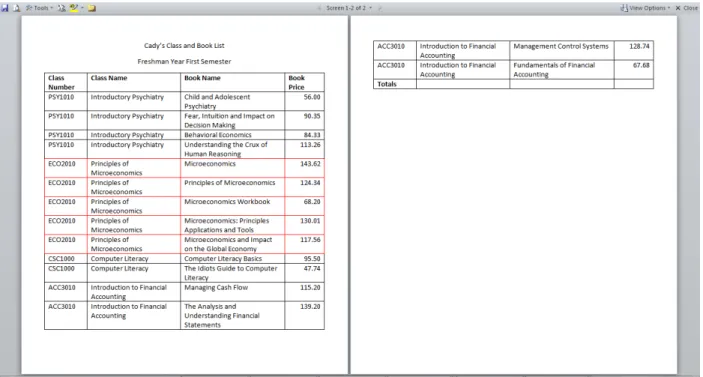Click the Microeconomics book cell priced 143.62
This screenshot has height=377, width=703.
(232, 168)
